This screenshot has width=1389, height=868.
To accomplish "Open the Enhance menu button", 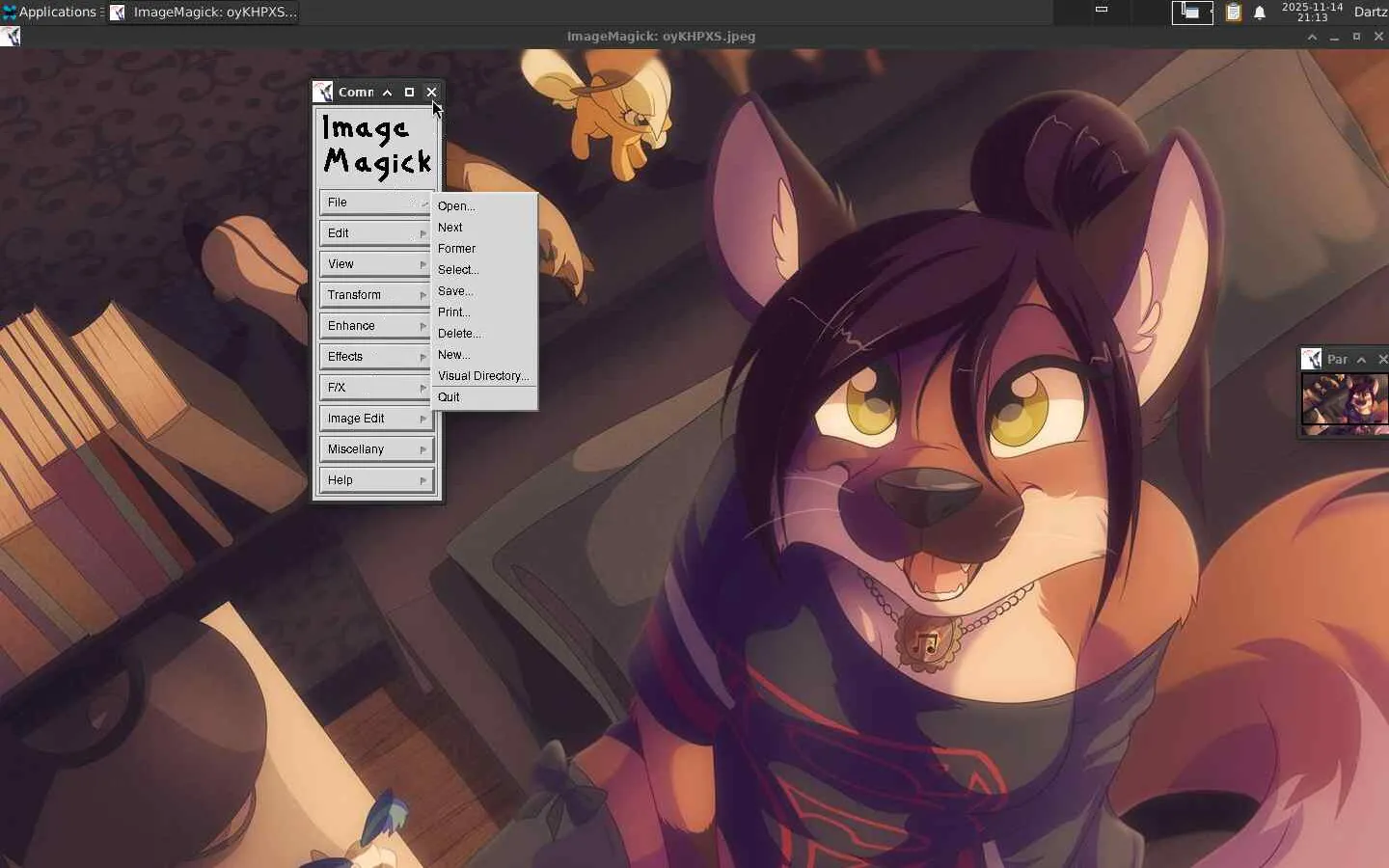I will coord(375,326).
